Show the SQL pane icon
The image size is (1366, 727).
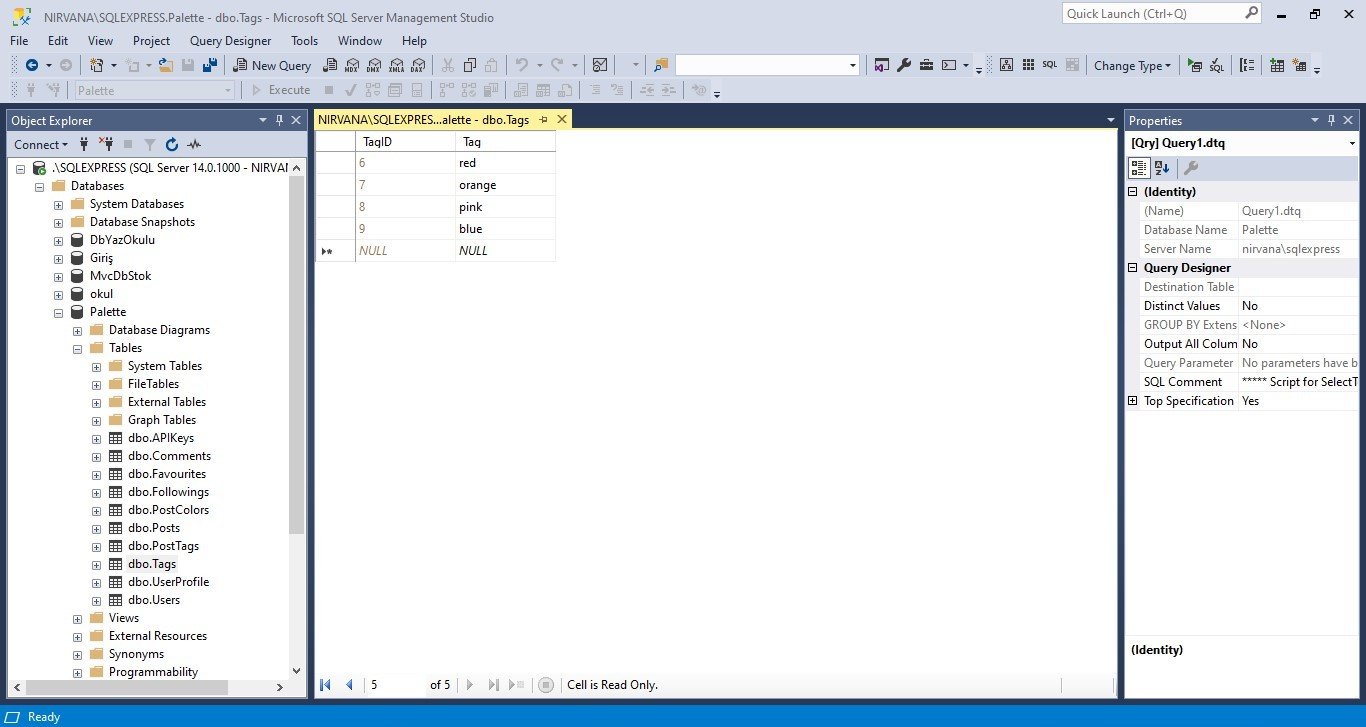[x=1049, y=65]
